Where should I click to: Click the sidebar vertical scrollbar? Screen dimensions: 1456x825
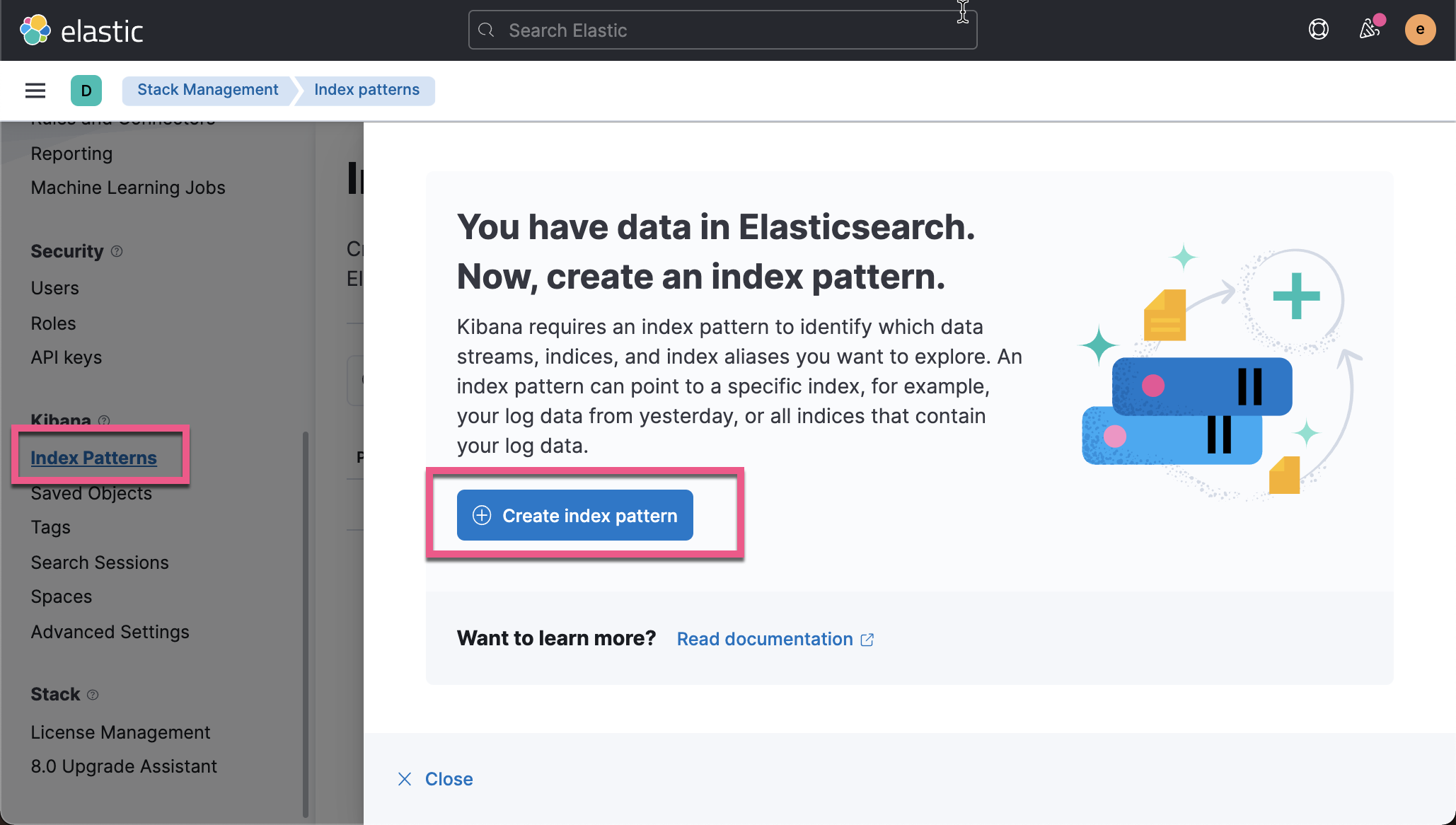[306, 623]
